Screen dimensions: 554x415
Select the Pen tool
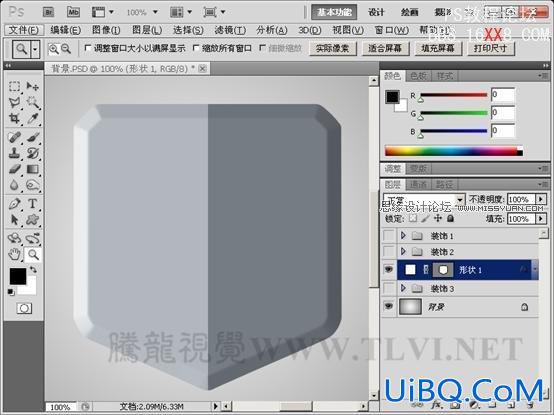(x=14, y=204)
